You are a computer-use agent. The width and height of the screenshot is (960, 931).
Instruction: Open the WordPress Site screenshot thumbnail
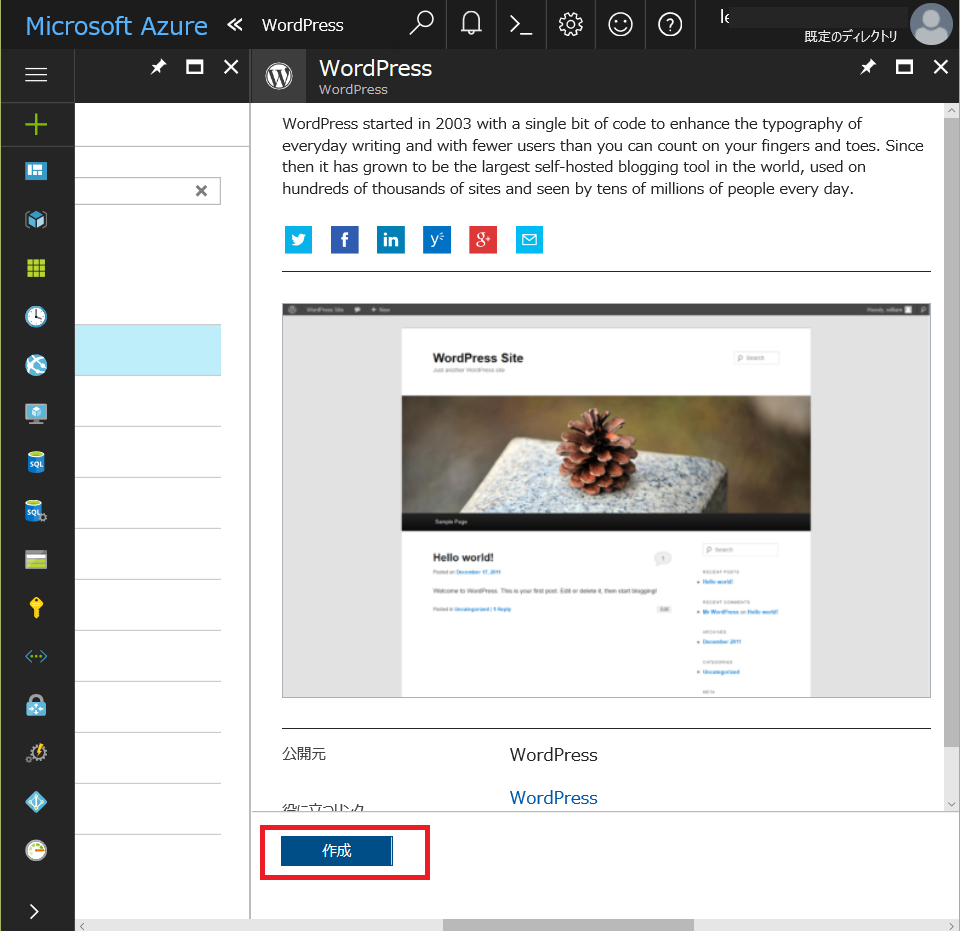tap(606, 500)
